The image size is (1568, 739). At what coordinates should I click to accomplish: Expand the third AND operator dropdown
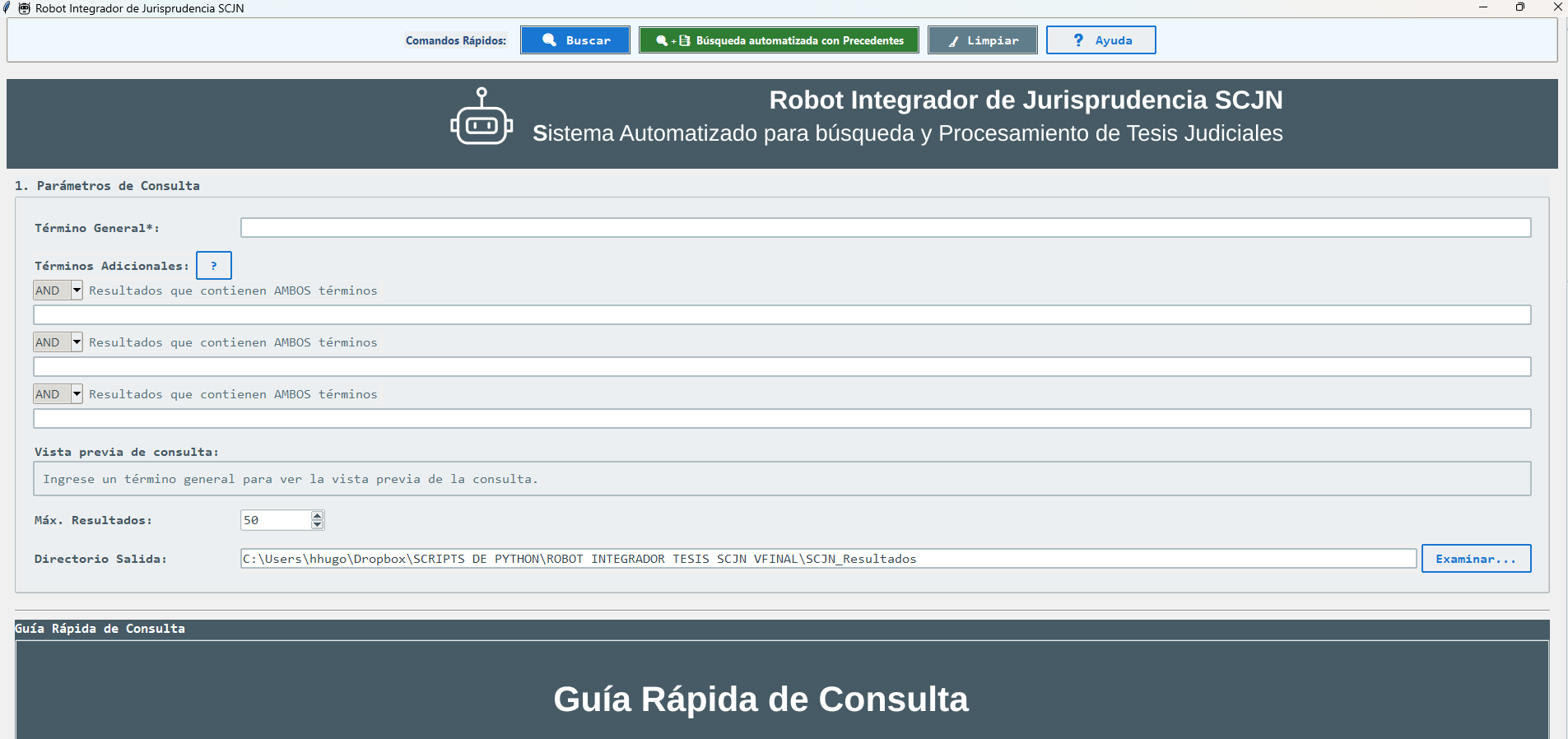point(77,394)
